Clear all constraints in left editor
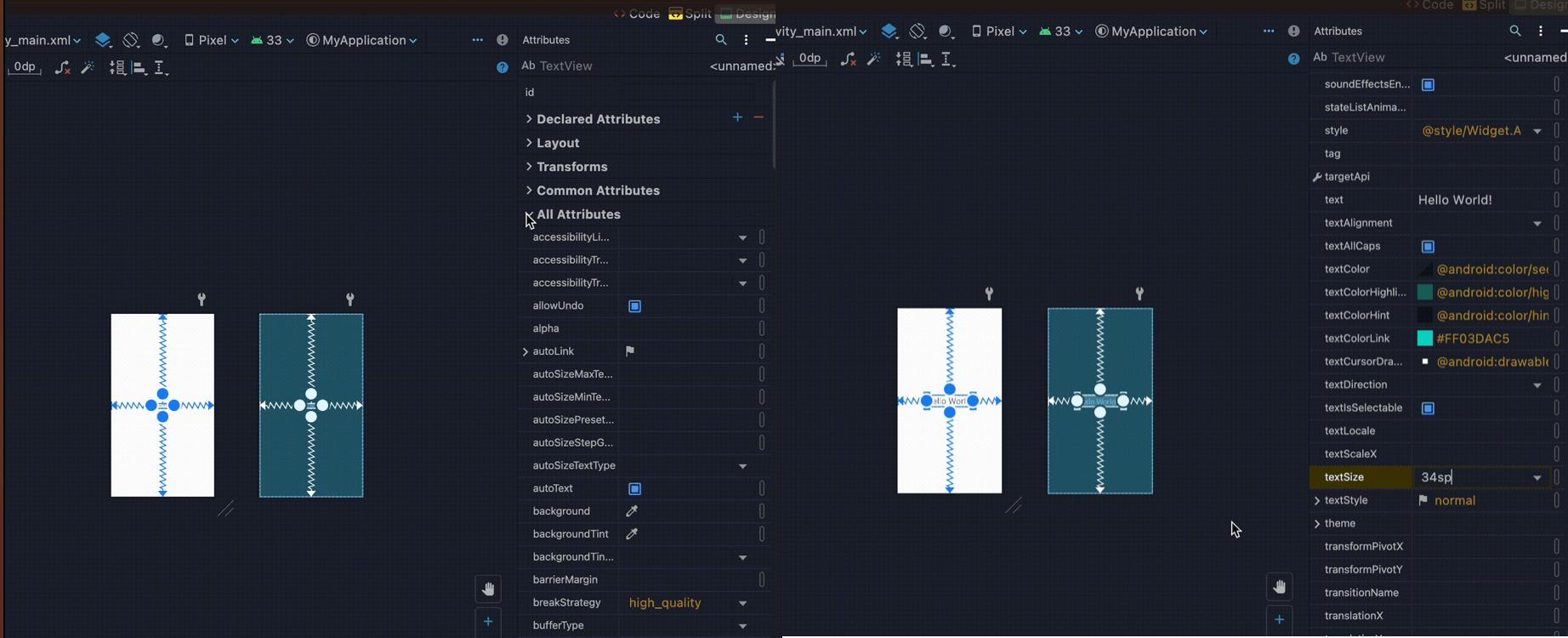1568x638 pixels. tap(62, 67)
